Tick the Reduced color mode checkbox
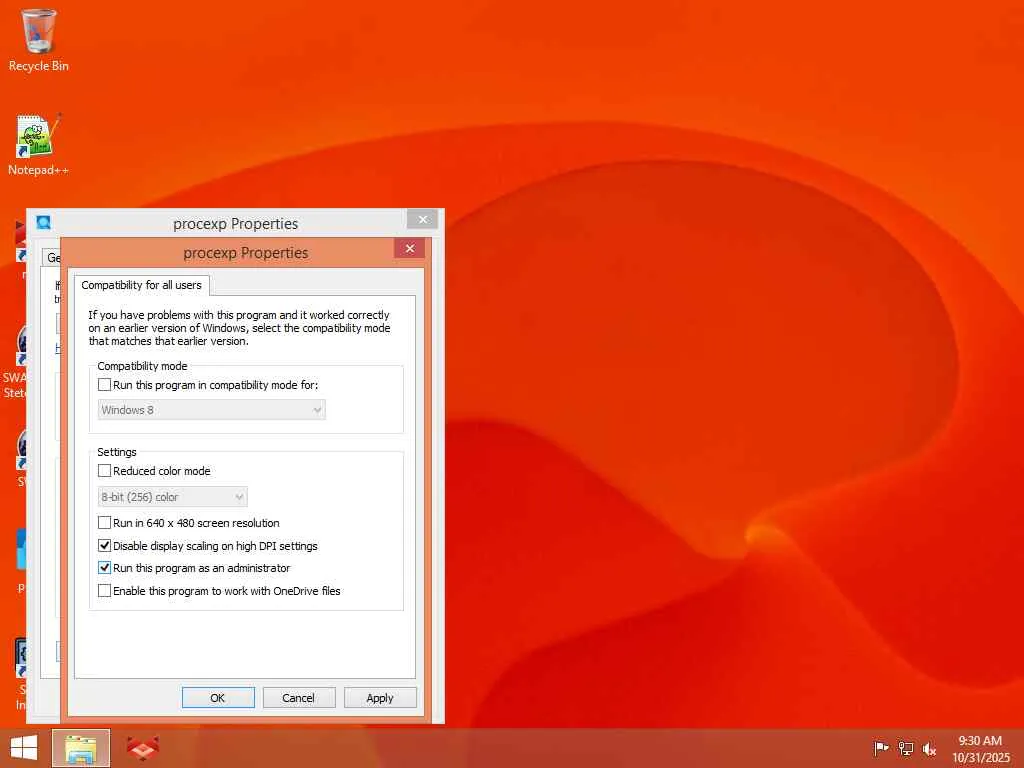Viewport: 1024px width, 768px height. 104,470
